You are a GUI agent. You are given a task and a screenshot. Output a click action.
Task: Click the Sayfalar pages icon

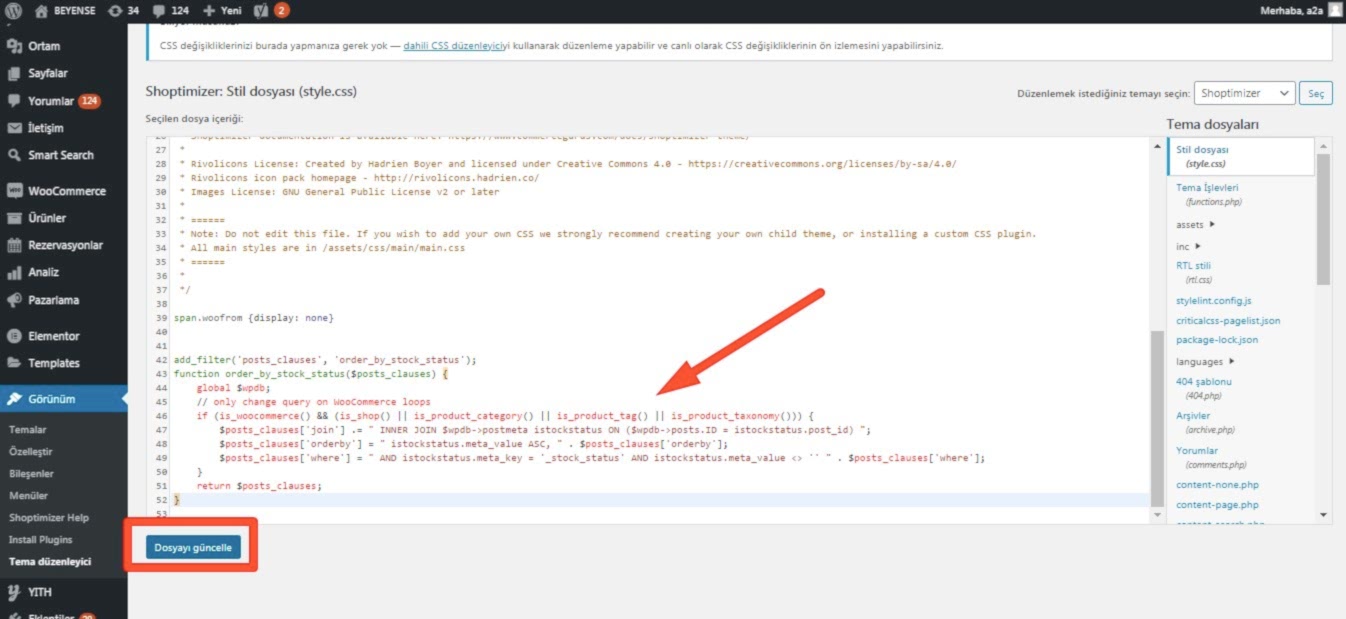(15, 73)
